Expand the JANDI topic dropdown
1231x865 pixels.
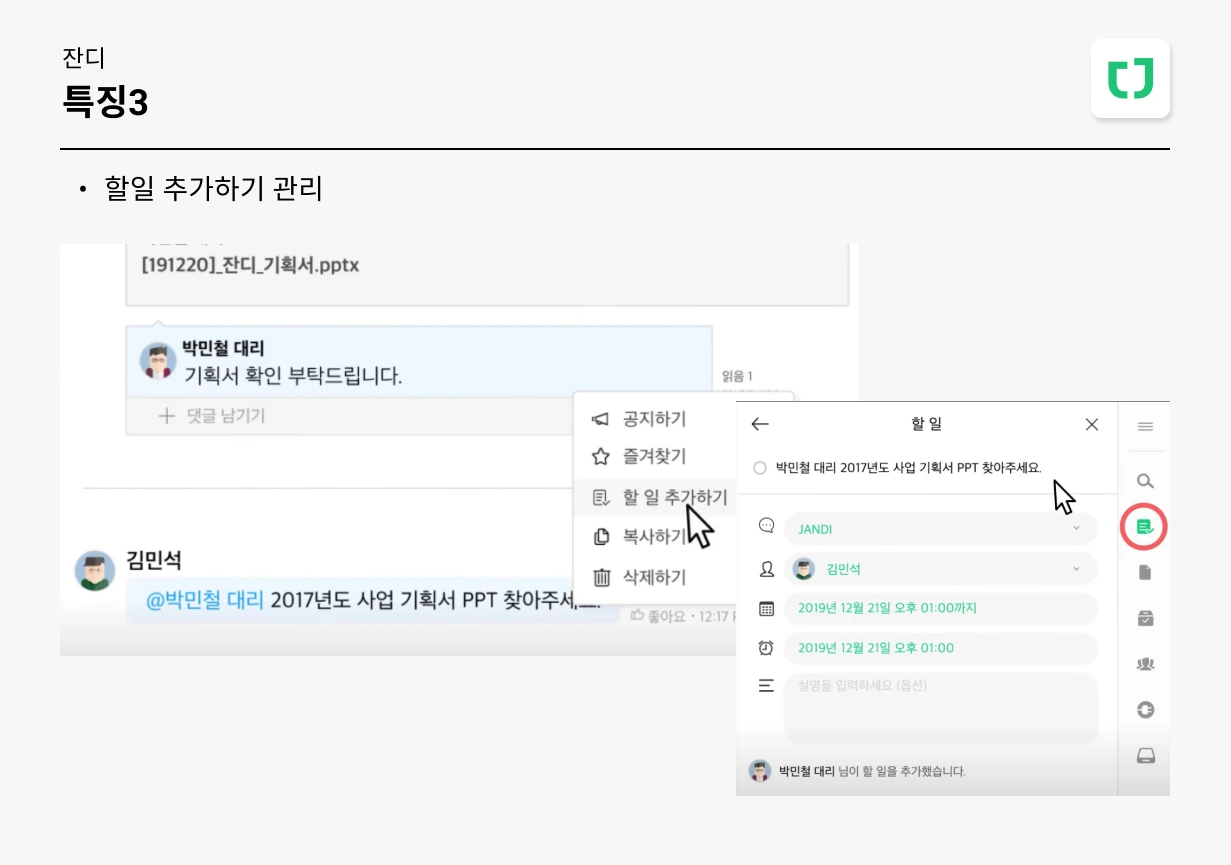940,529
